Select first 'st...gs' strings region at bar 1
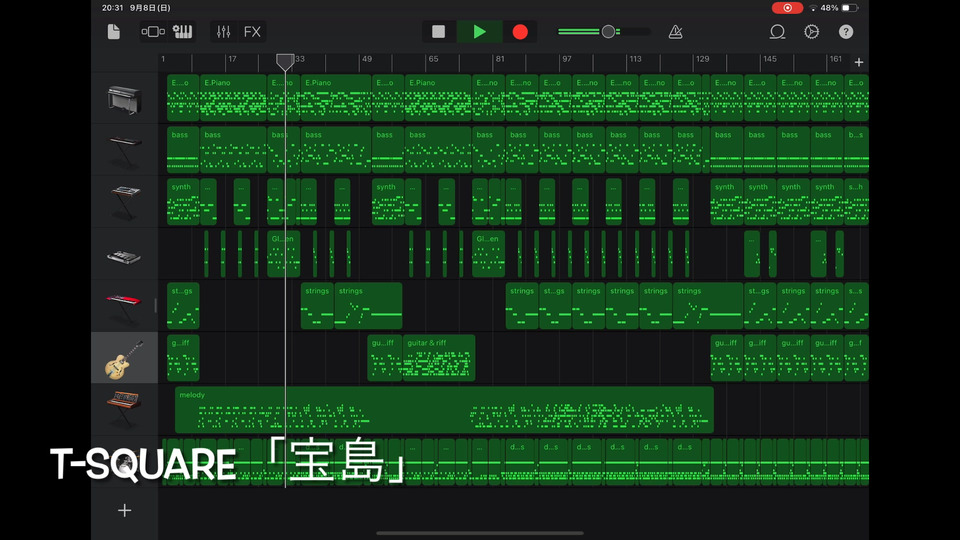Viewport: 960px width, 540px height. 182,306
